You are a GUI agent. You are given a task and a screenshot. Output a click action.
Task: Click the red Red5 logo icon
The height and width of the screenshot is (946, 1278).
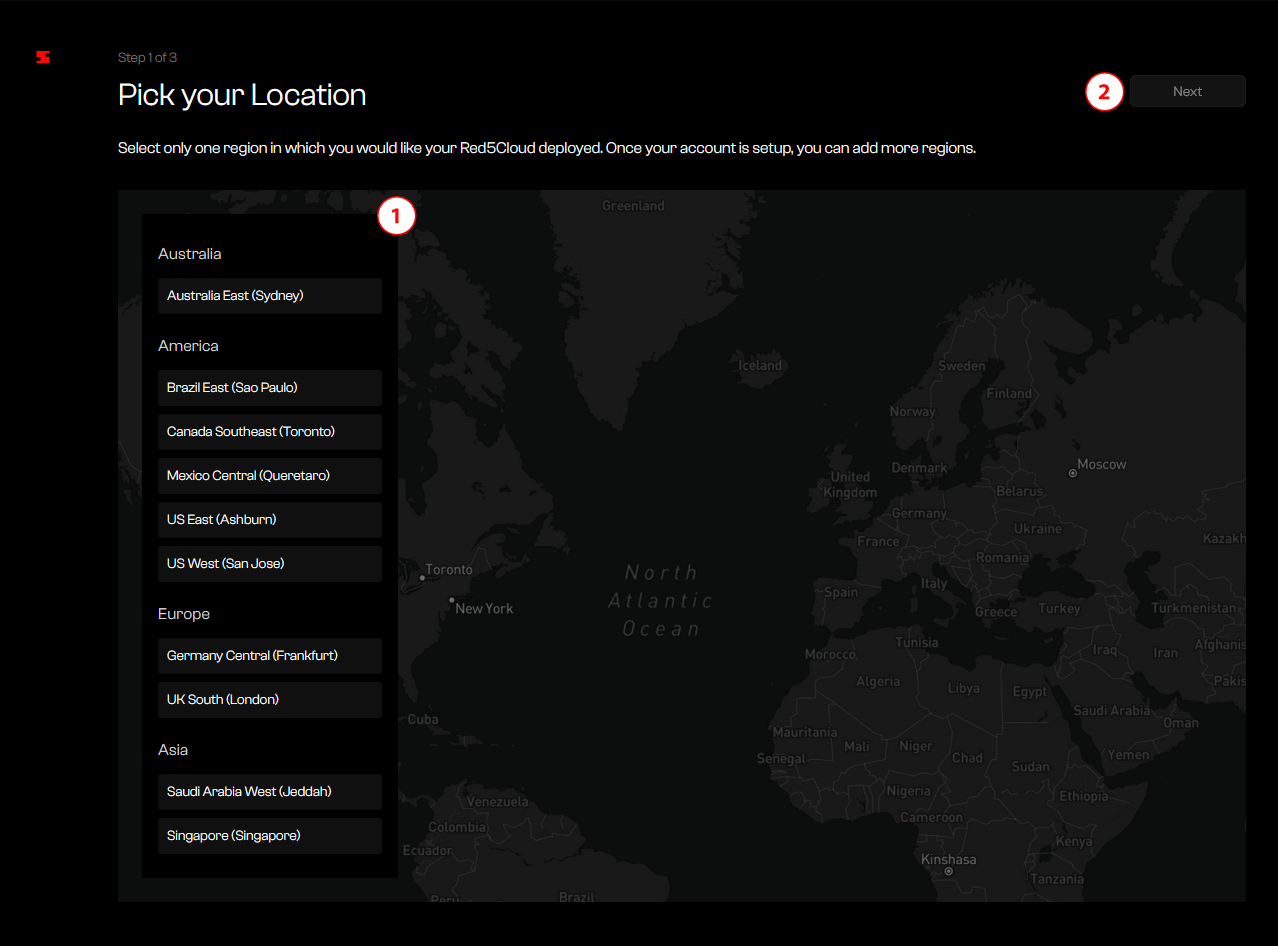coord(43,57)
